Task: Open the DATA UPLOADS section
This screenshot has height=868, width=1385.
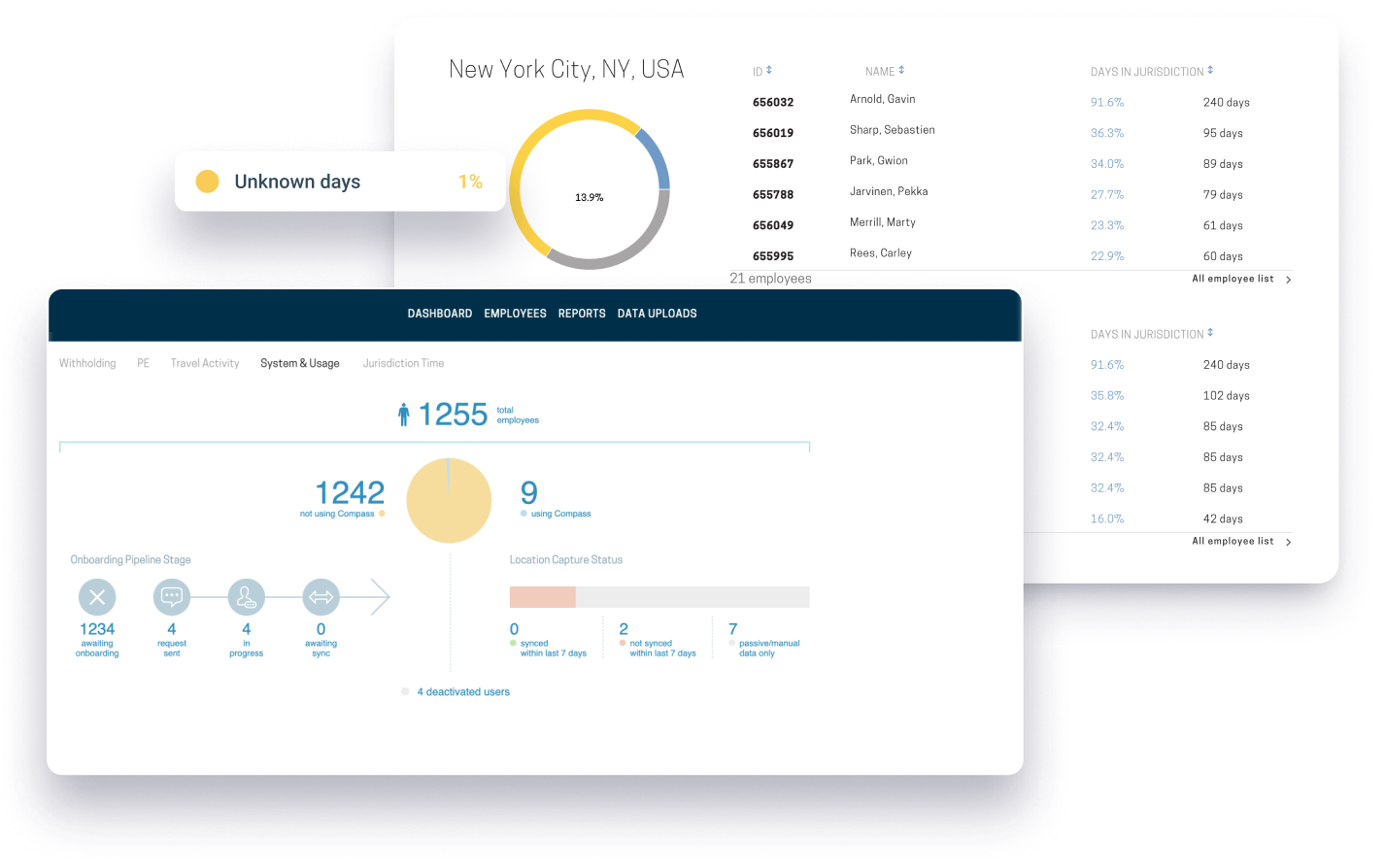Action: tap(657, 313)
